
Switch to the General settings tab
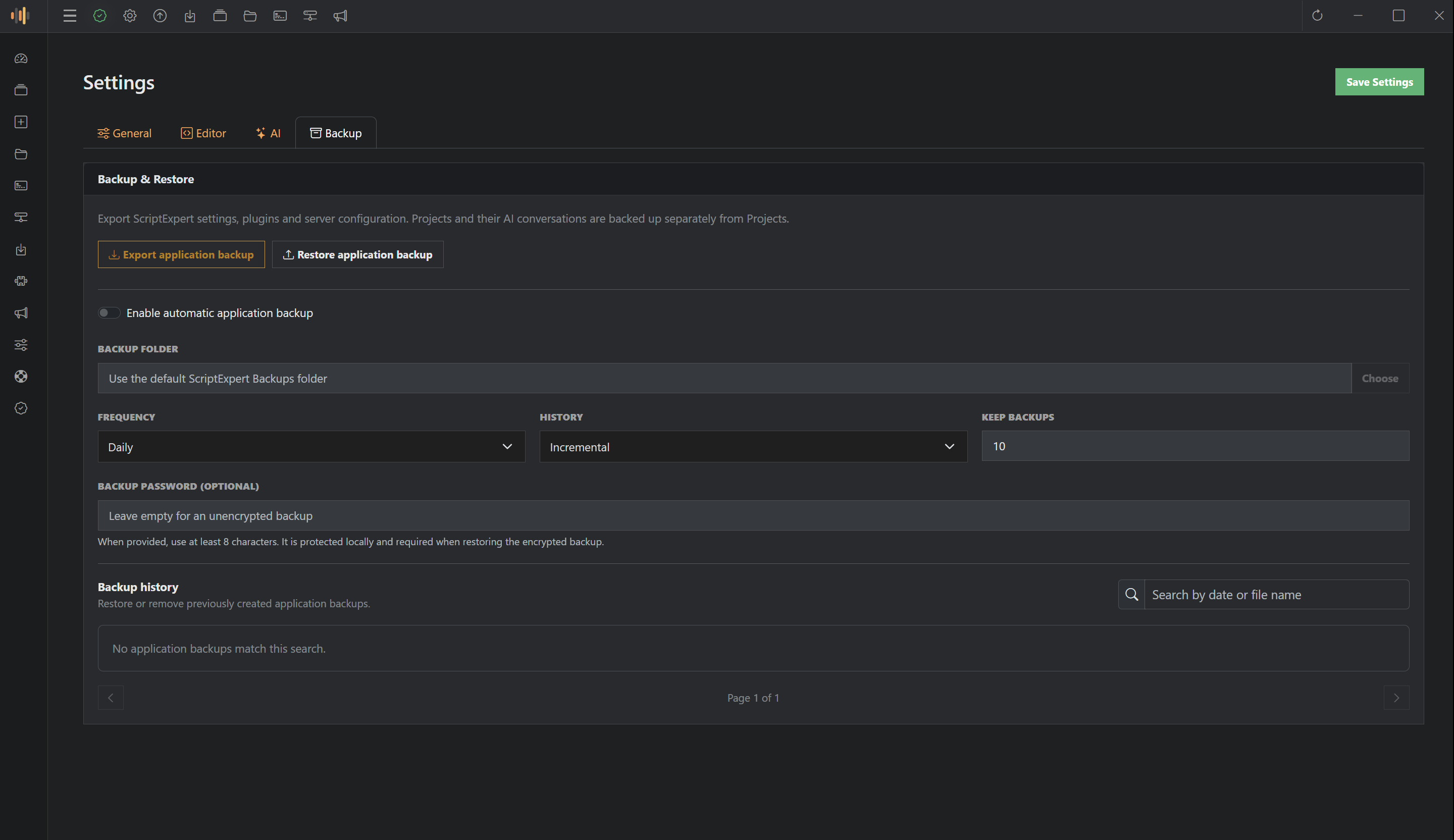(124, 133)
